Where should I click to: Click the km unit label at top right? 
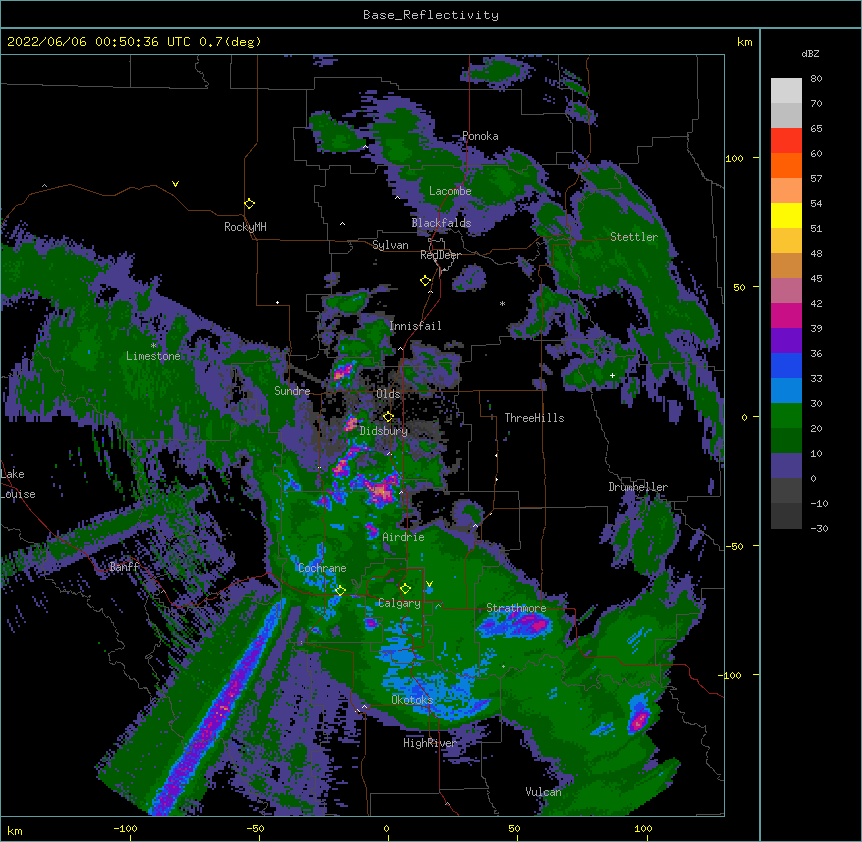tap(744, 42)
